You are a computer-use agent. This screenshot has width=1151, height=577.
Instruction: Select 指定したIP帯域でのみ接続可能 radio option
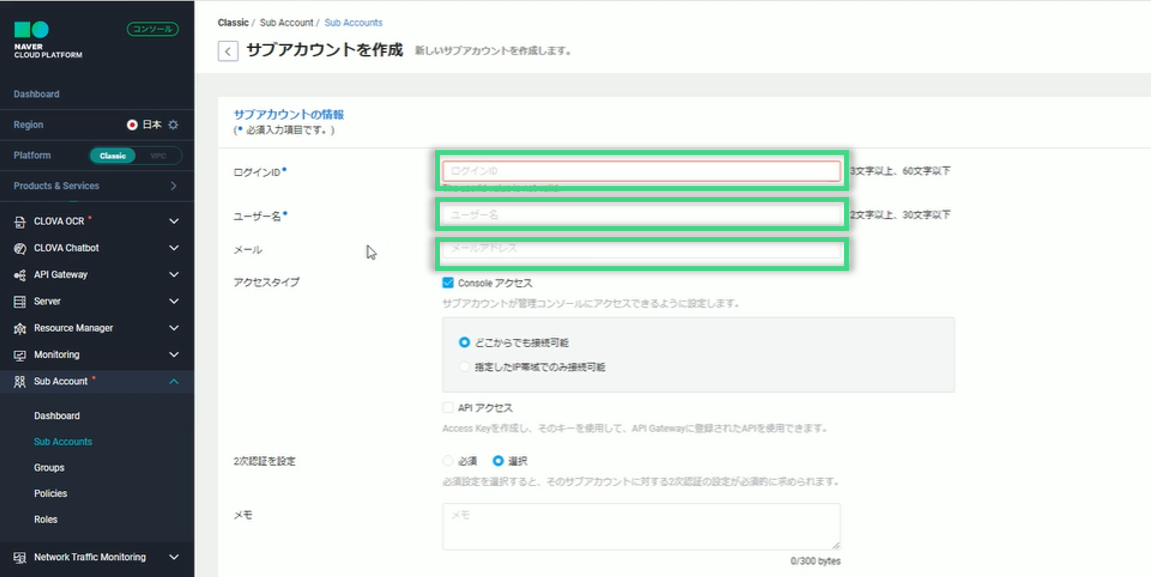(x=464, y=367)
